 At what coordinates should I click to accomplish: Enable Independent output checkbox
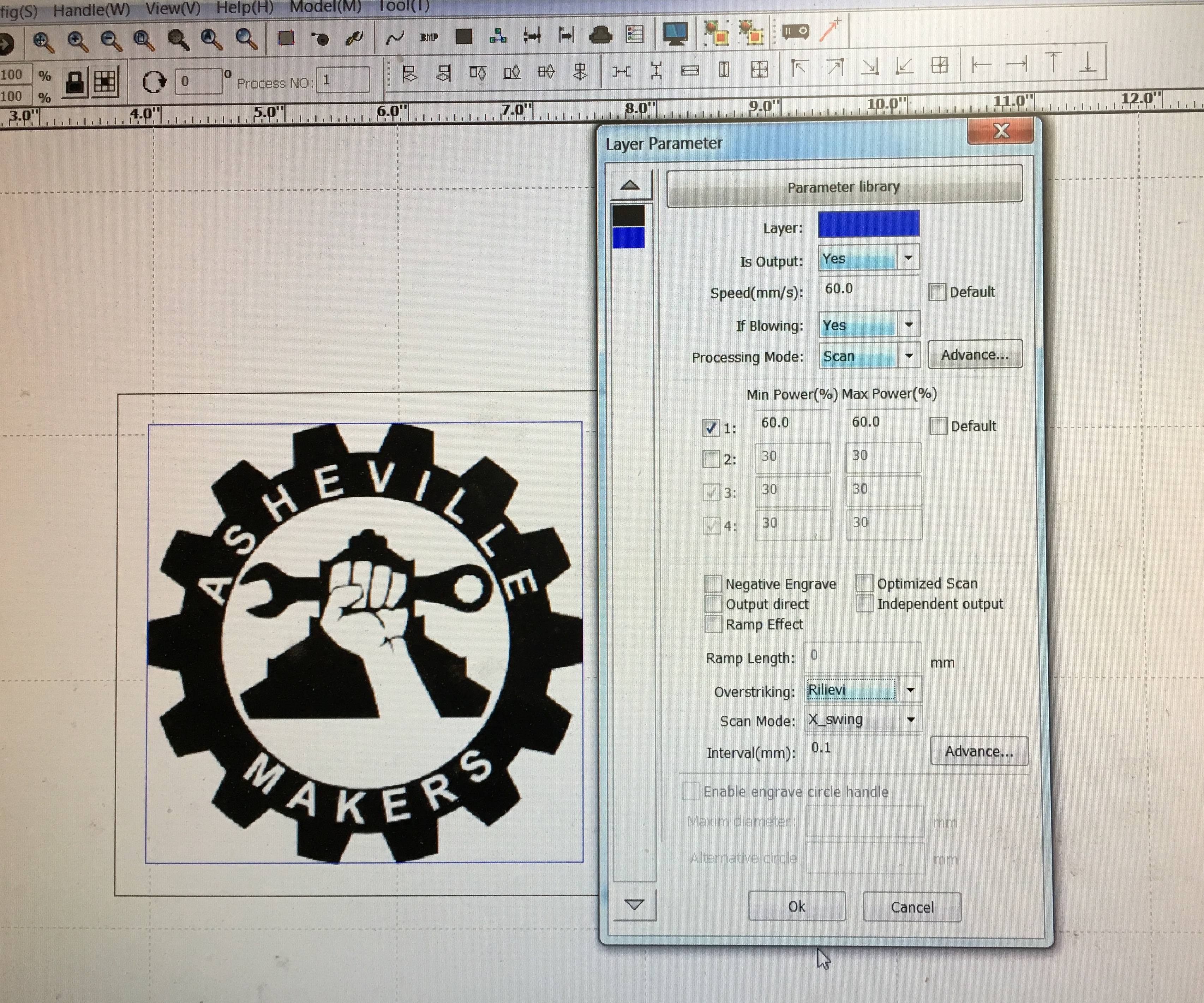[864, 603]
